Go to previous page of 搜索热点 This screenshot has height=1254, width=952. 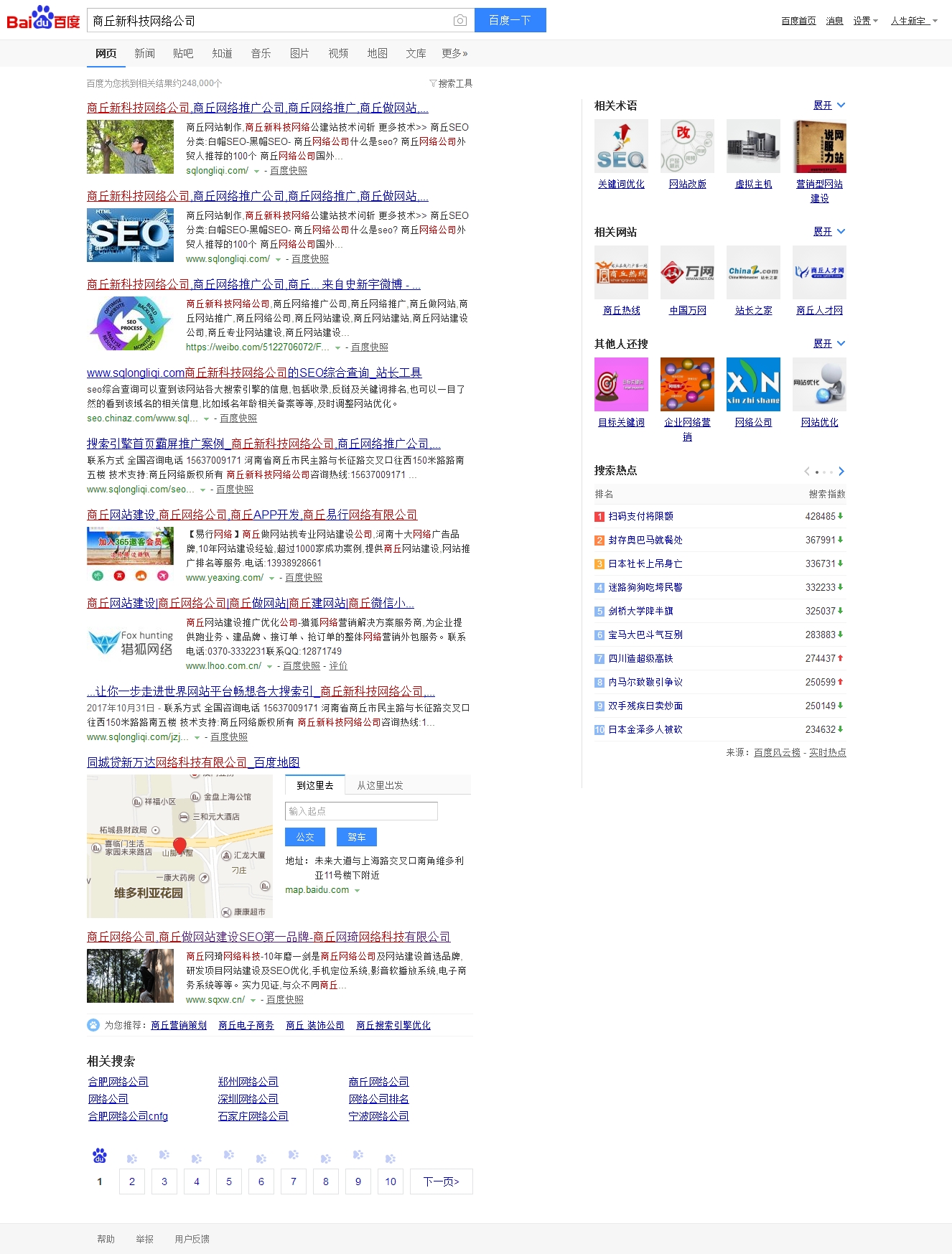807,472
